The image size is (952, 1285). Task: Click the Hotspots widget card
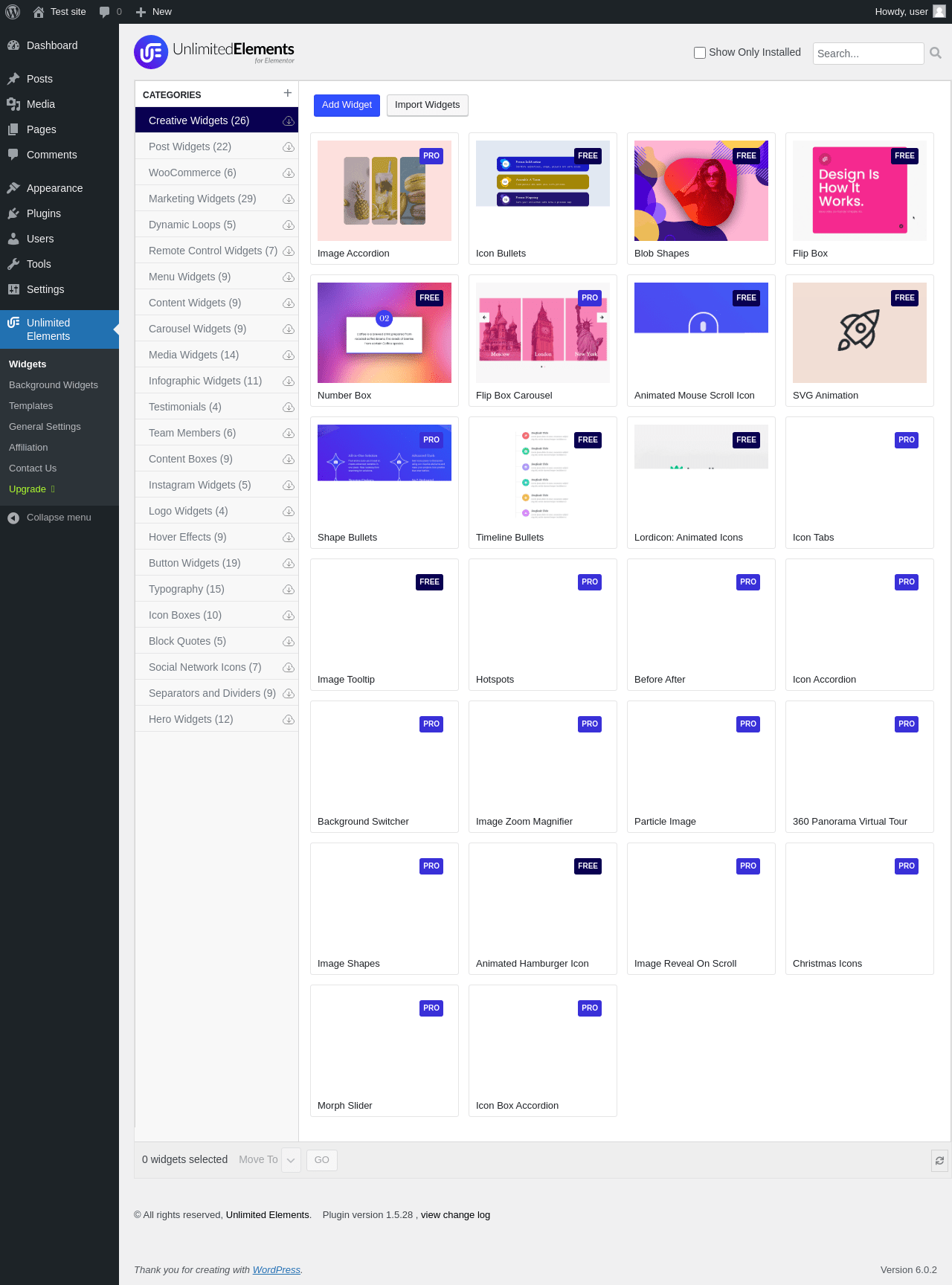(x=543, y=625)
